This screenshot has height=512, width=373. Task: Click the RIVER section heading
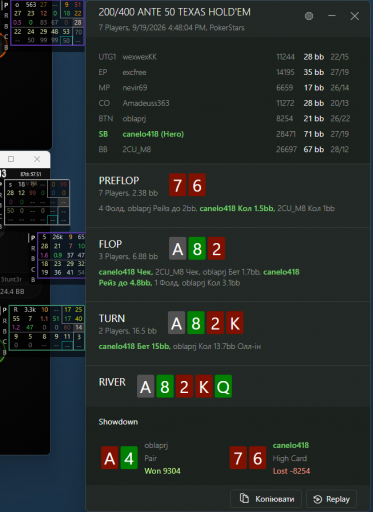[x=112, y=382]
